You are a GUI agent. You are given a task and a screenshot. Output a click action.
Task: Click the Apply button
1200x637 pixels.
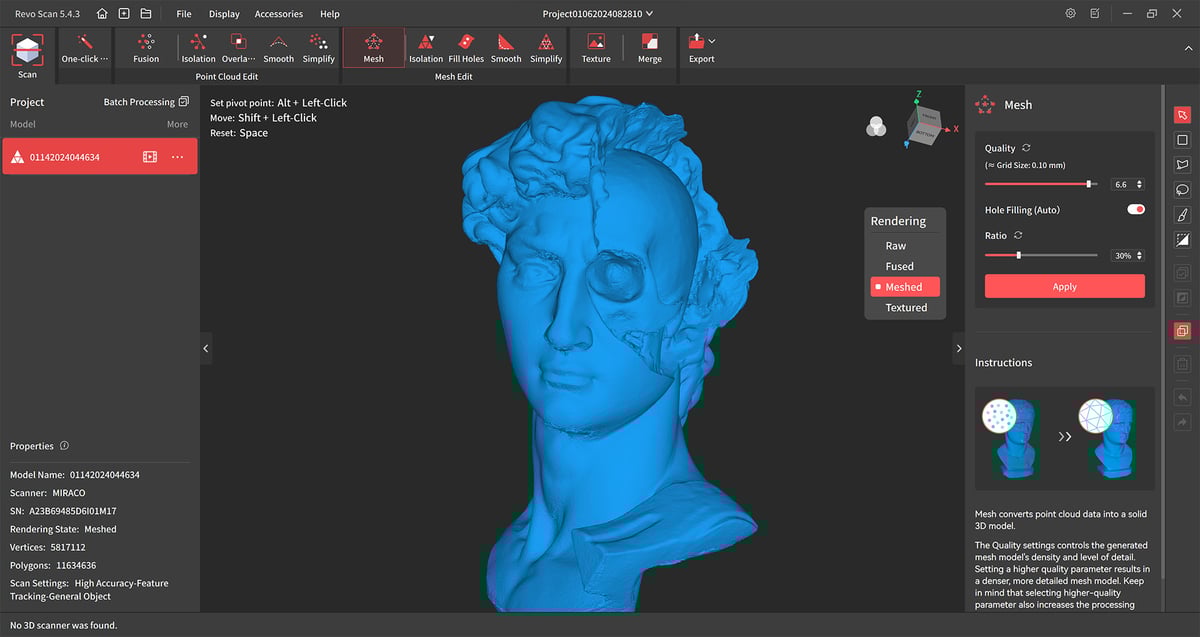(1065, 287)
